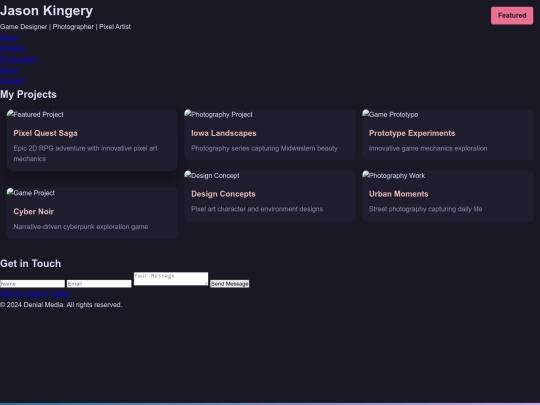540x405 pixels.
Task: Open the Pixel Quest Saga card title
Action: tap(45, 133)
